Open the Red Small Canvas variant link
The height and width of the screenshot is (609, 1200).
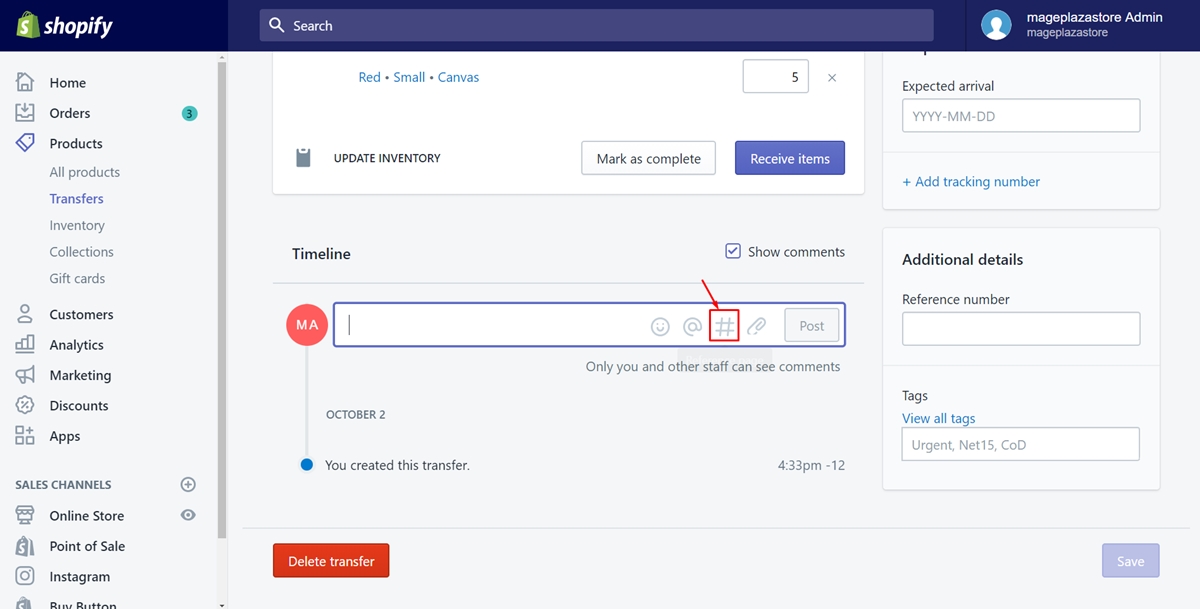click(419, 77)
